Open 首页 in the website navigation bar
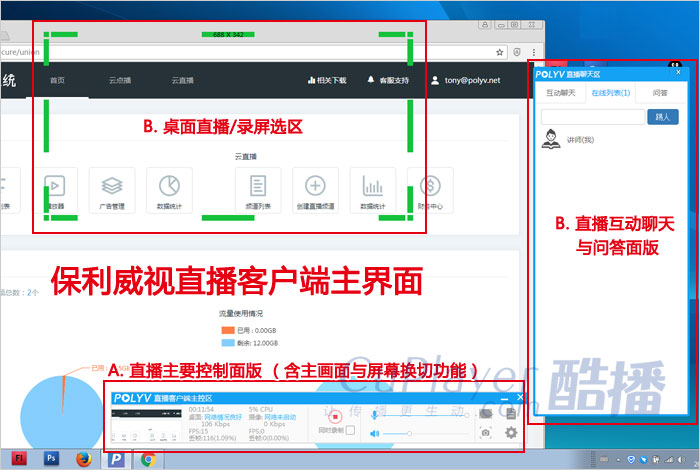This screenshot has width=700, height=470. coord(57,80)
